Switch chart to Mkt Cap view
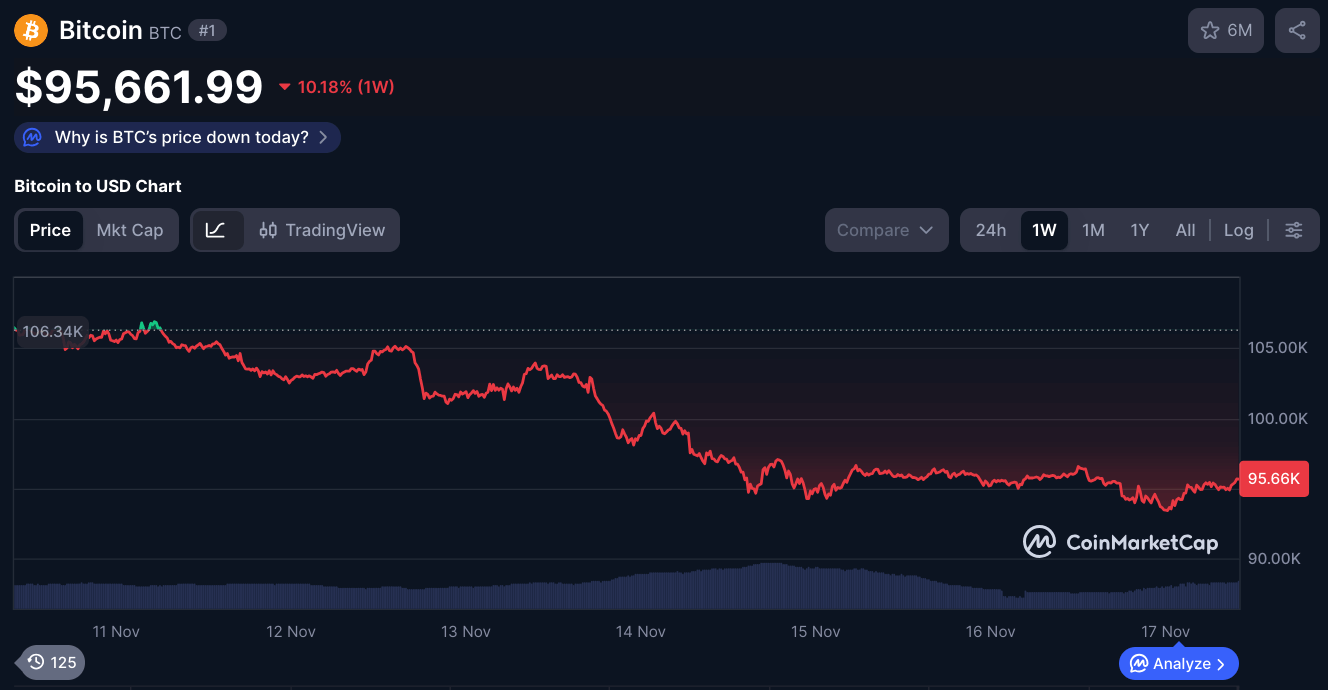The width and height of the screenshot is (1328, 690). point(129,230)
